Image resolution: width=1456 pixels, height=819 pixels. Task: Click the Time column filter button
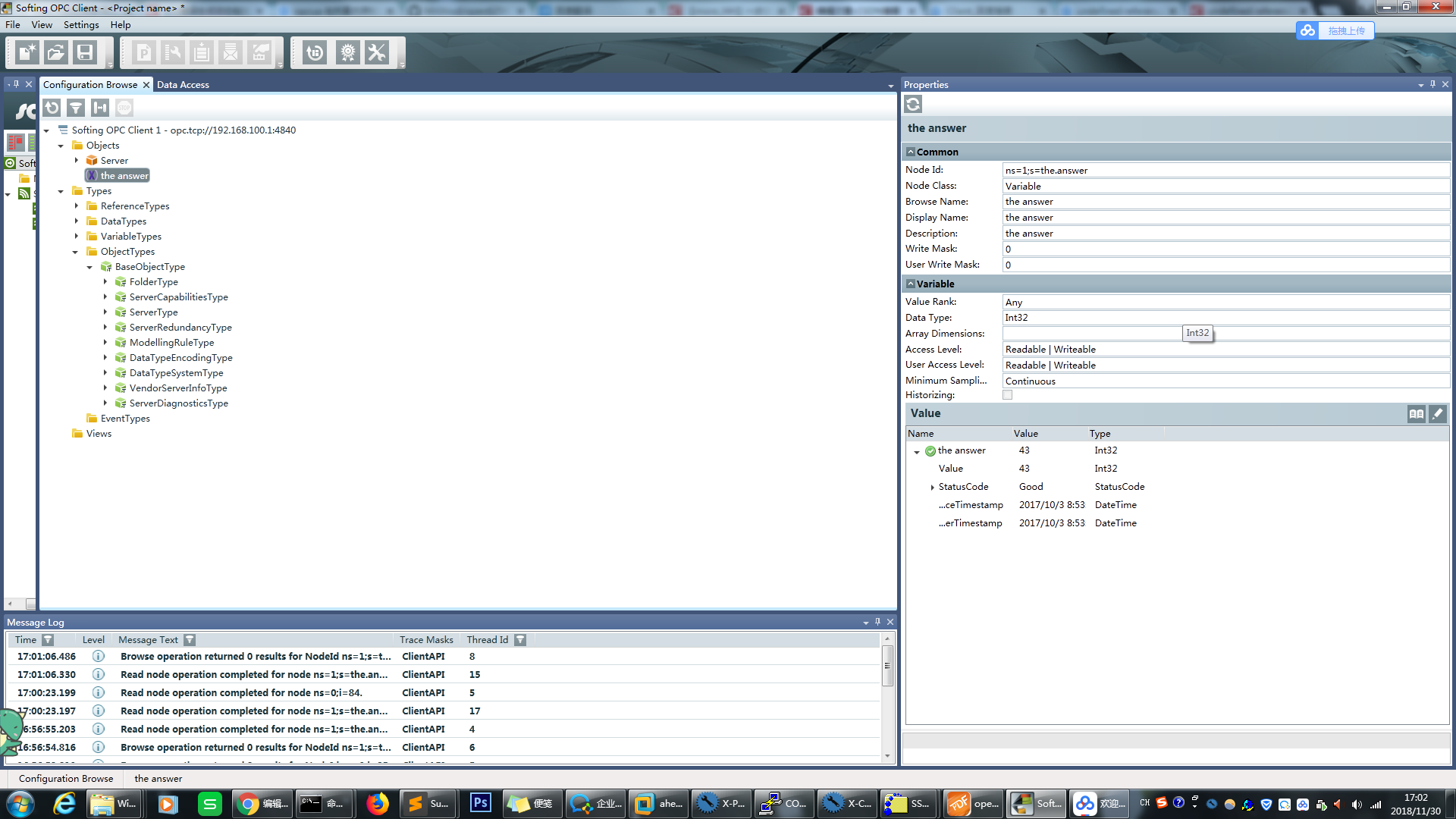[48, 640]
